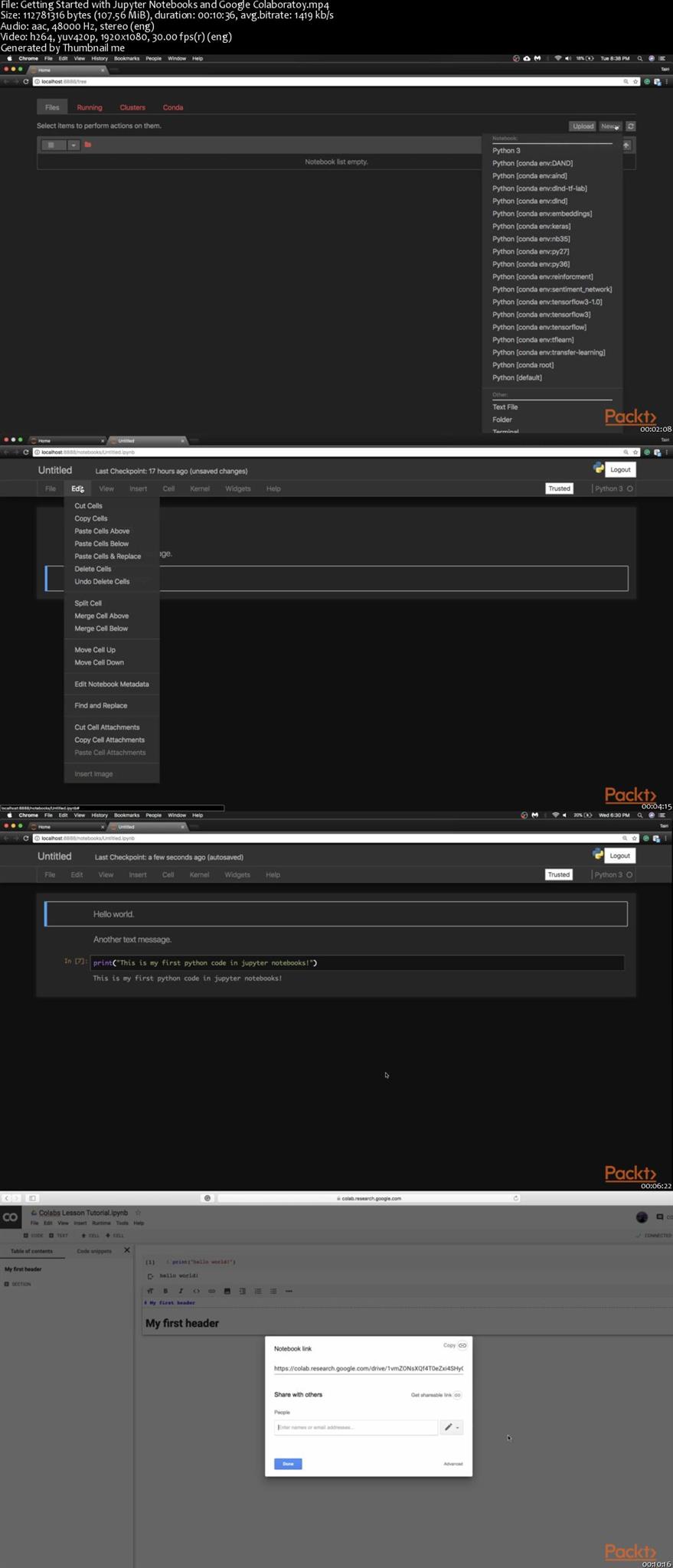Select the Hello world. markdown cell
Viewport: 673px width, 1568px height.
pos(336,914)
